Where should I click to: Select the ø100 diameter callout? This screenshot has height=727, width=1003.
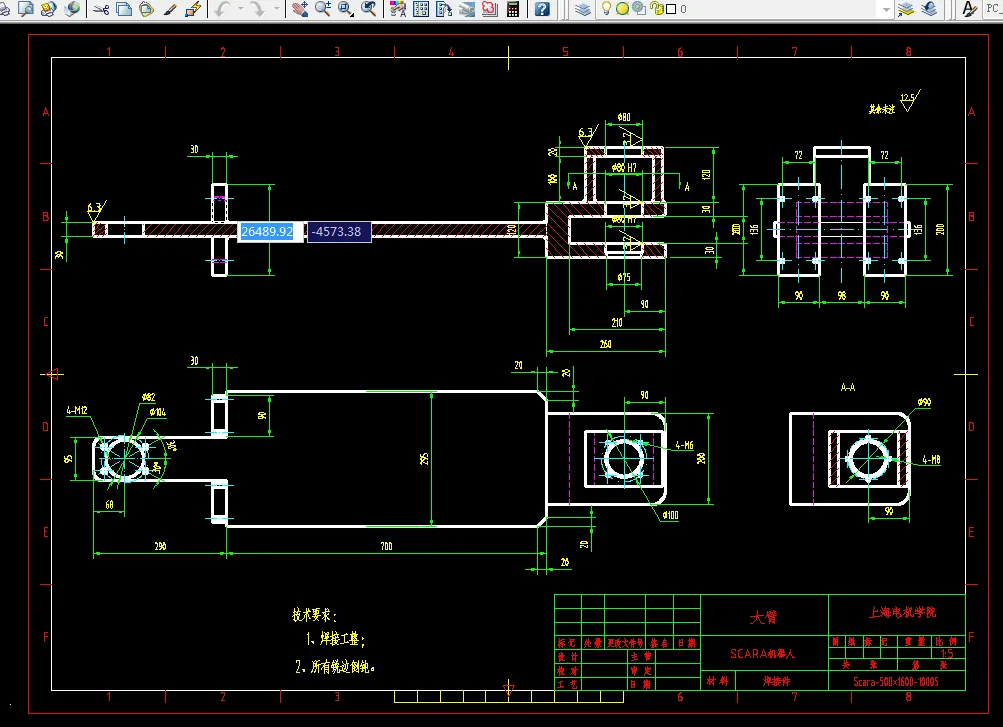670,515
